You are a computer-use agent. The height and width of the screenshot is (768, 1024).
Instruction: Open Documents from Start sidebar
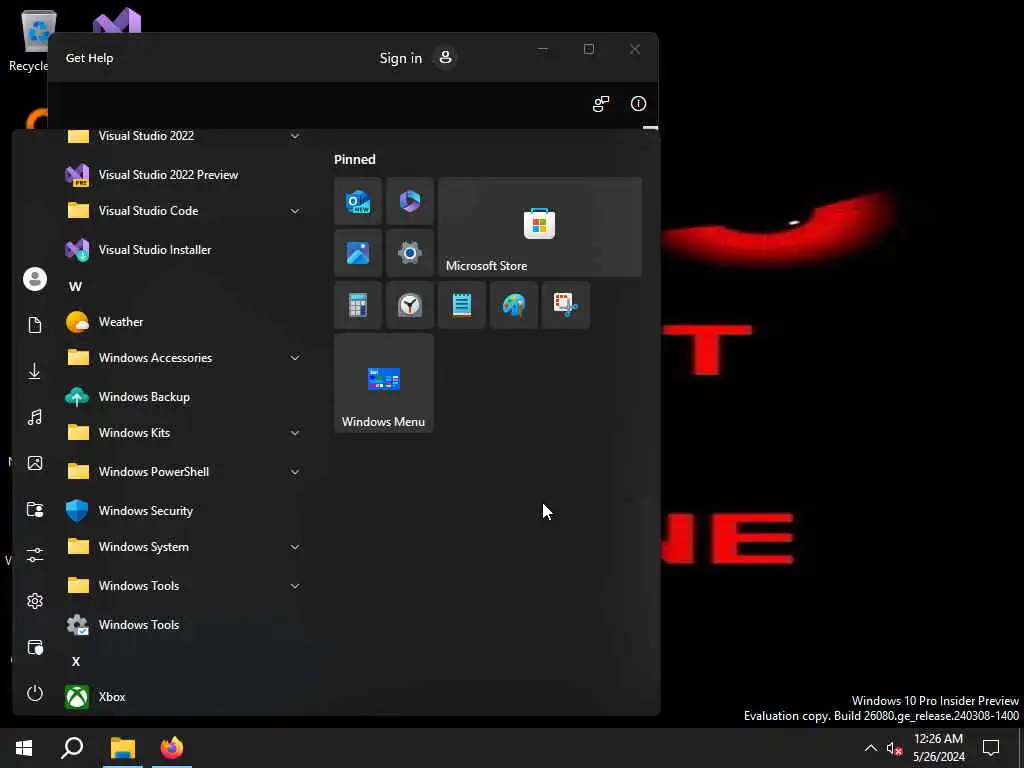pos(35,325)
